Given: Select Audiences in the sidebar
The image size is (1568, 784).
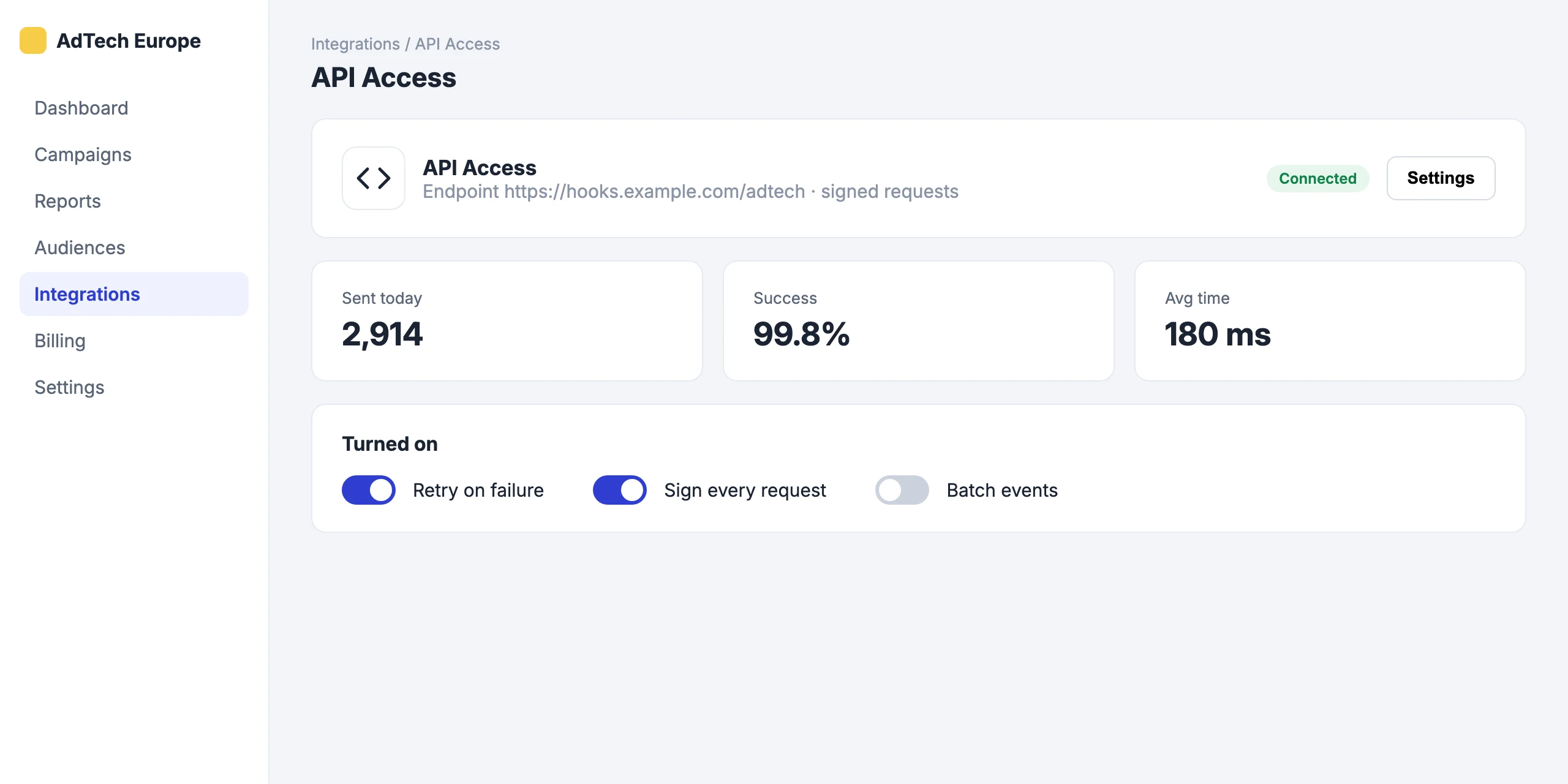Looking at the screenshot, I should 134,247.
